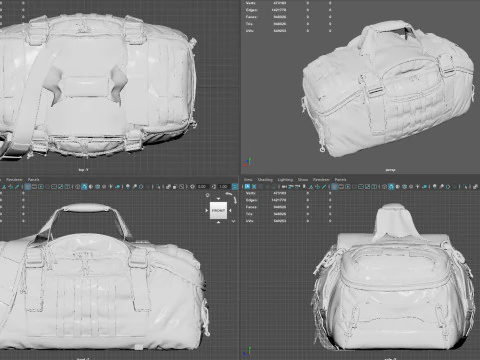
Task: Click ViewCube up arrow above FRONT
Action: click(x=218, y=199)
